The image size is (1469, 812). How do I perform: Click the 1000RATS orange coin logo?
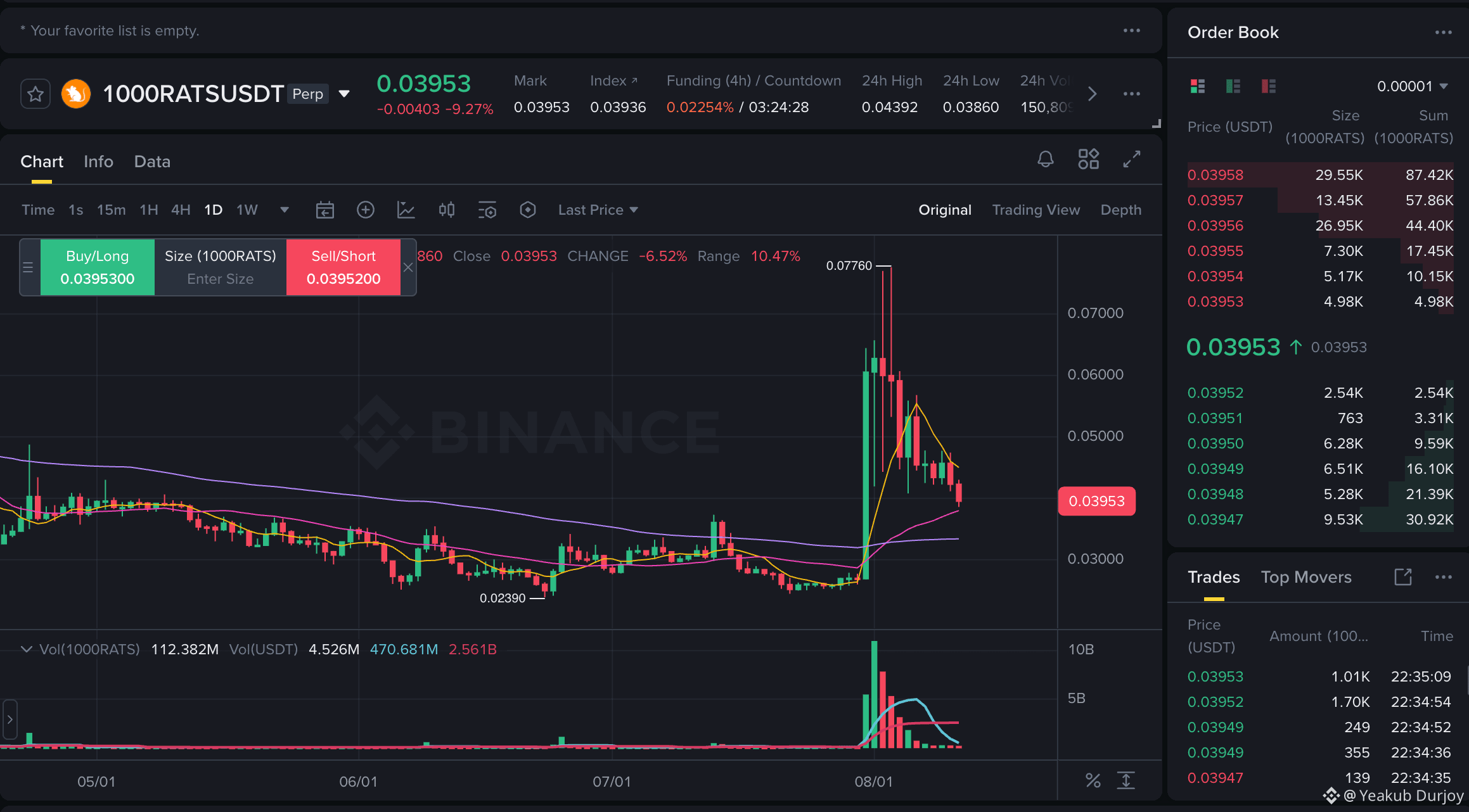coord(76,94)
